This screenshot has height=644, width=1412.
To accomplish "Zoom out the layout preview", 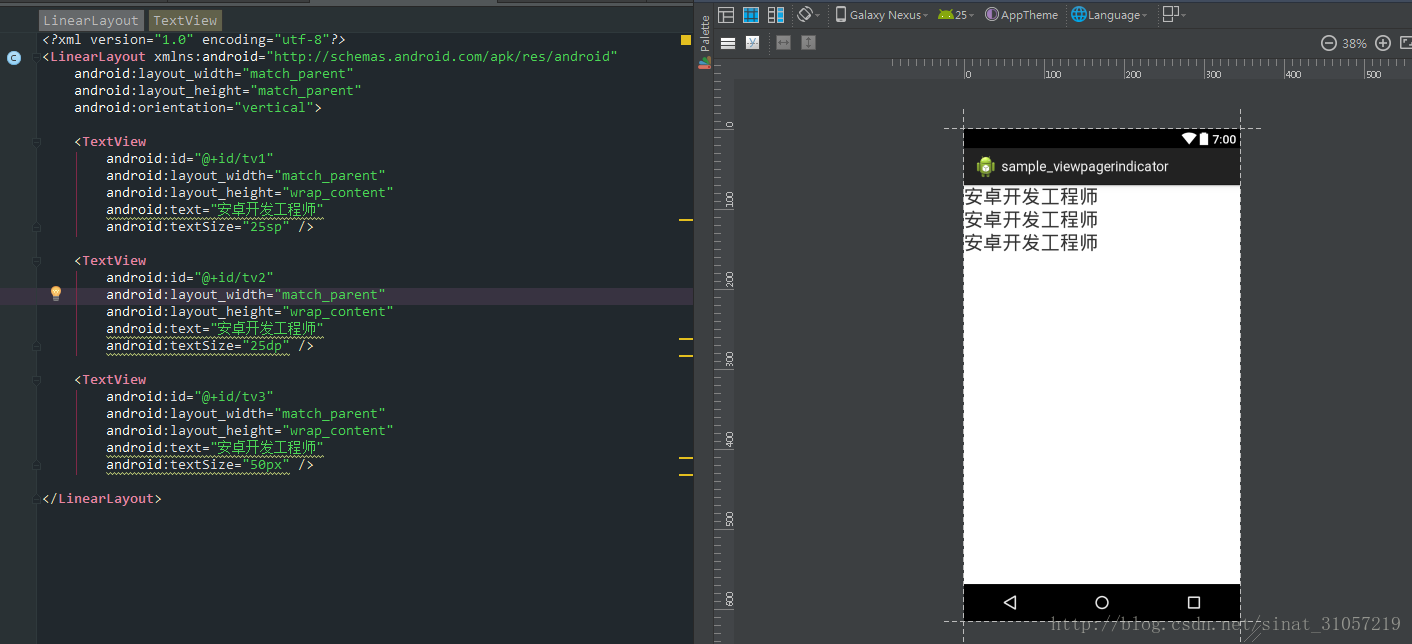I will (x=1329, y=43).
